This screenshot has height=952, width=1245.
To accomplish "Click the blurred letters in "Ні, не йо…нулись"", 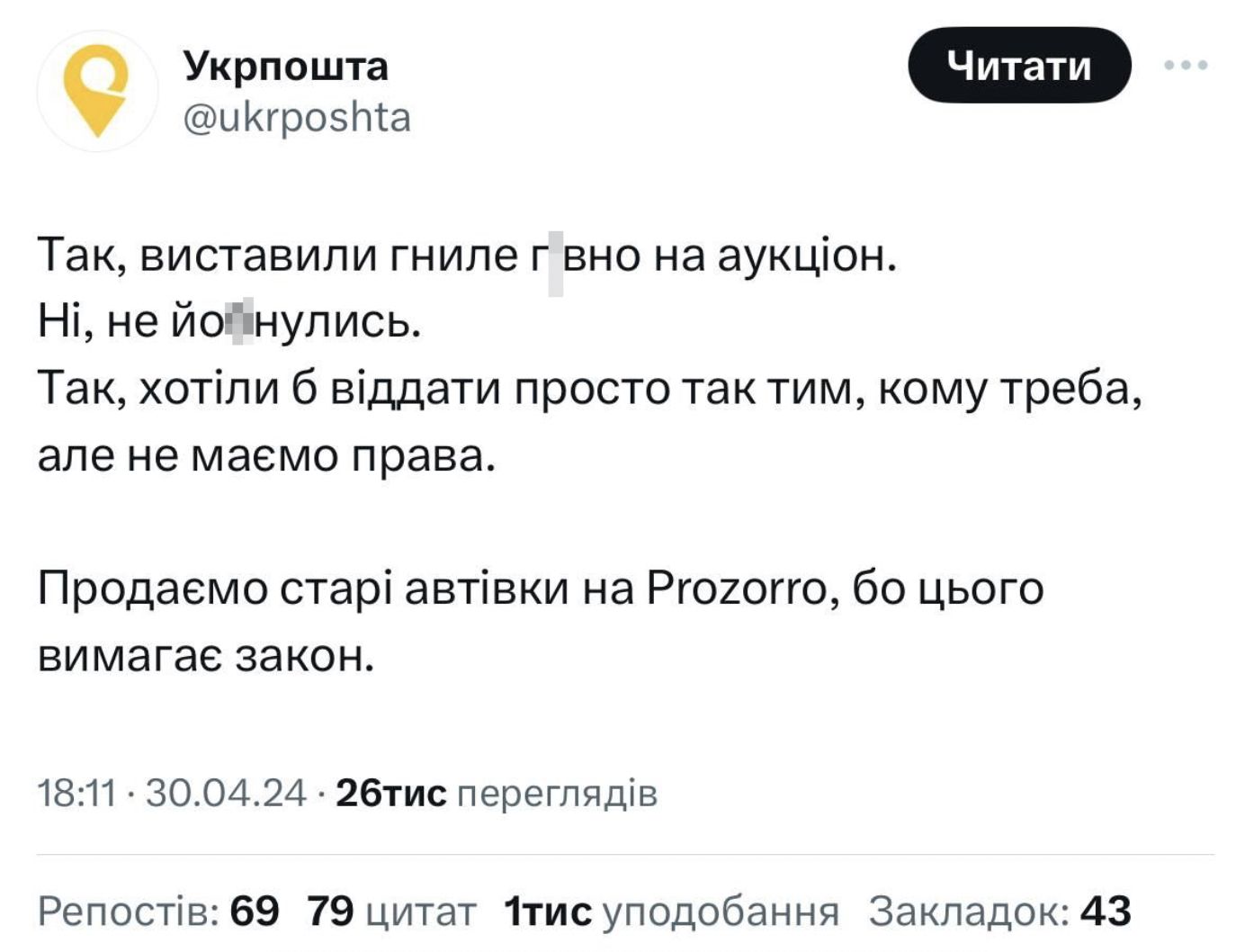I will click(241, 322).
